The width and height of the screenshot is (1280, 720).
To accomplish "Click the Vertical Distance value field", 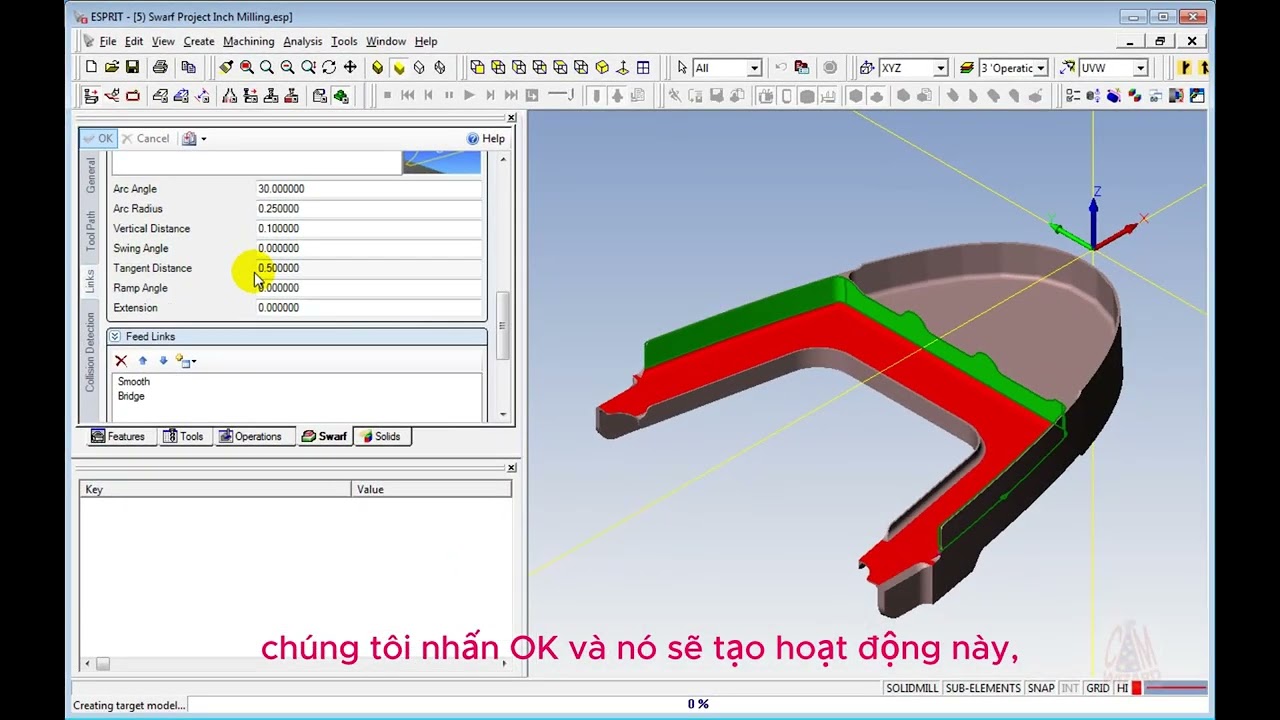I will click(x=368, y=228).
